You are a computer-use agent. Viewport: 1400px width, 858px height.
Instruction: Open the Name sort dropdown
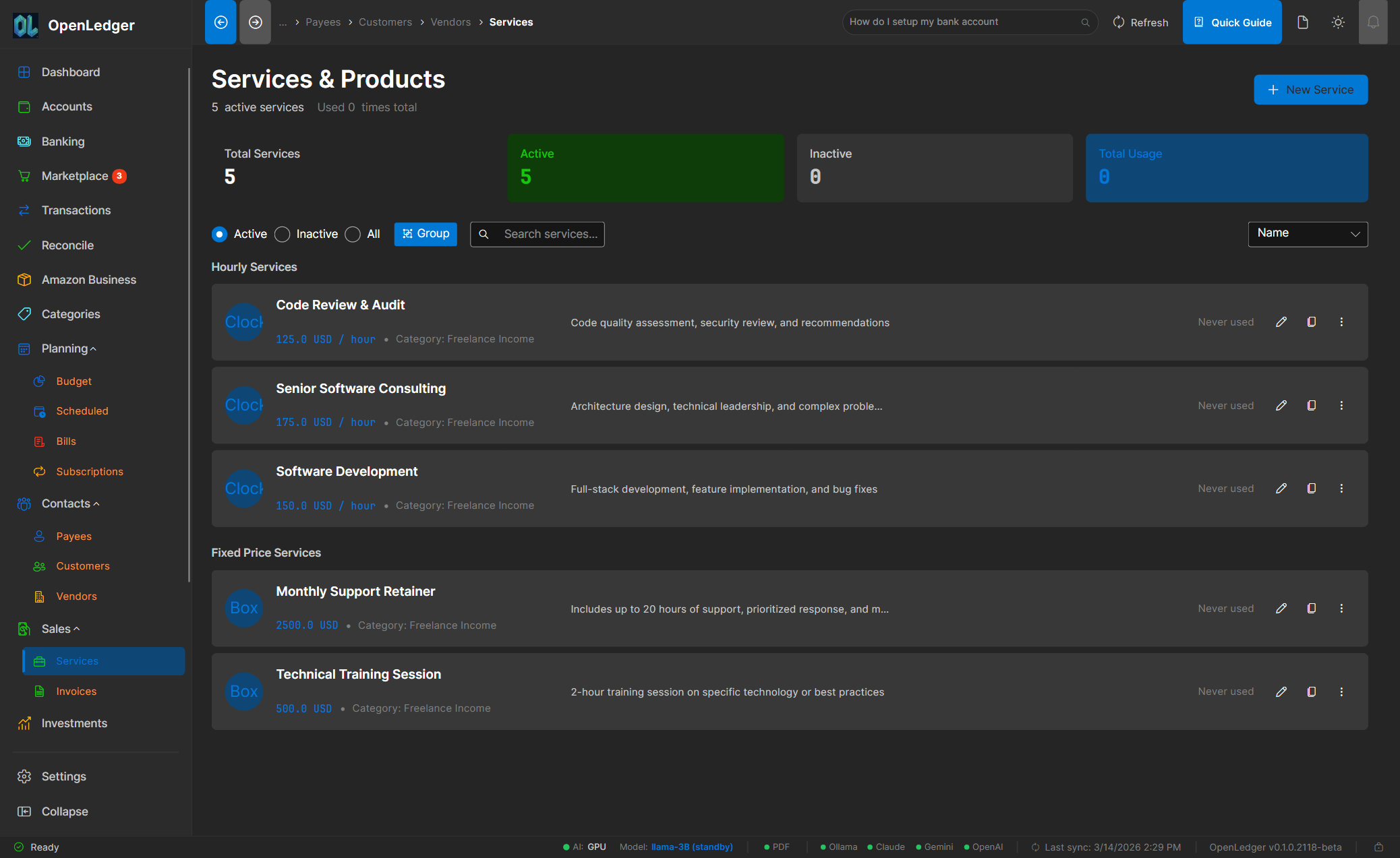pos(1308,234)
